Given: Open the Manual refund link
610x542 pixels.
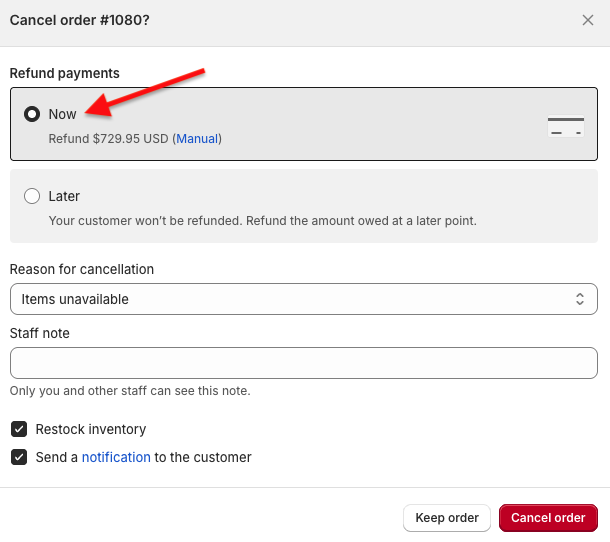Looking at the screenshot, I should coord(197,139).
